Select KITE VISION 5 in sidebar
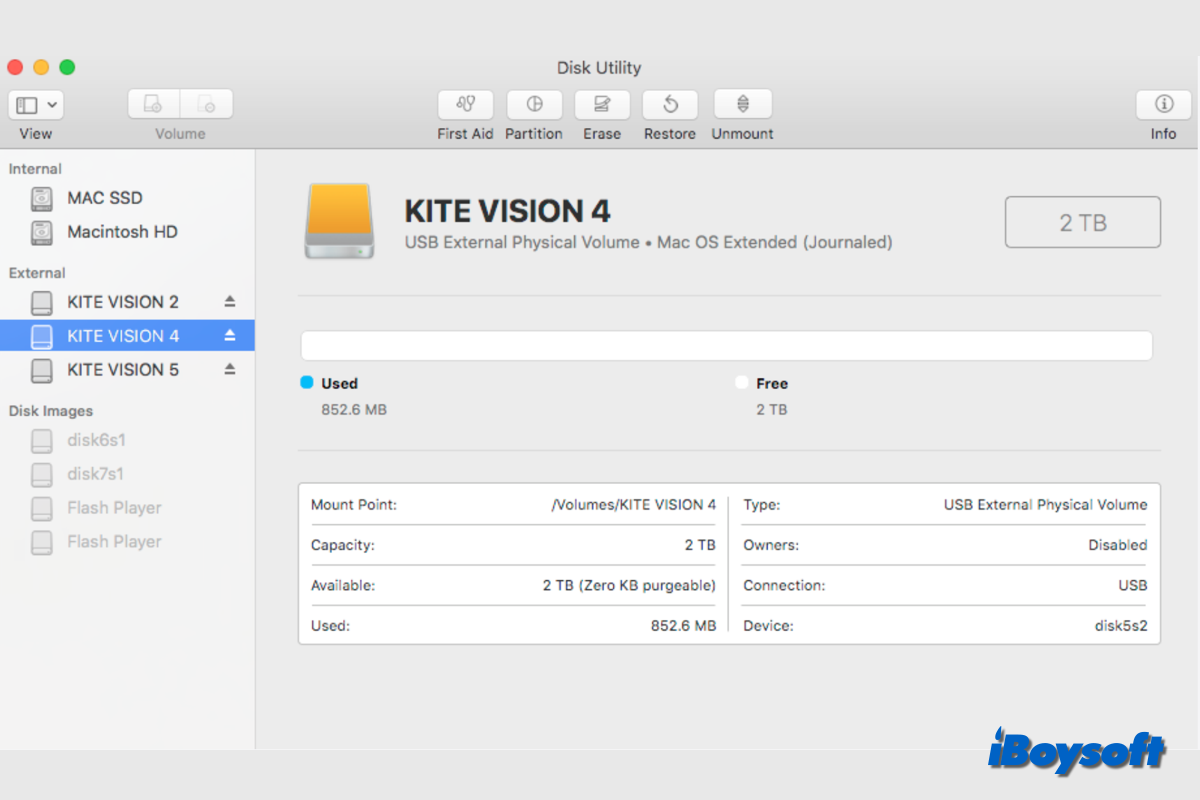The image size is (1200, 800). click(122, 369)
